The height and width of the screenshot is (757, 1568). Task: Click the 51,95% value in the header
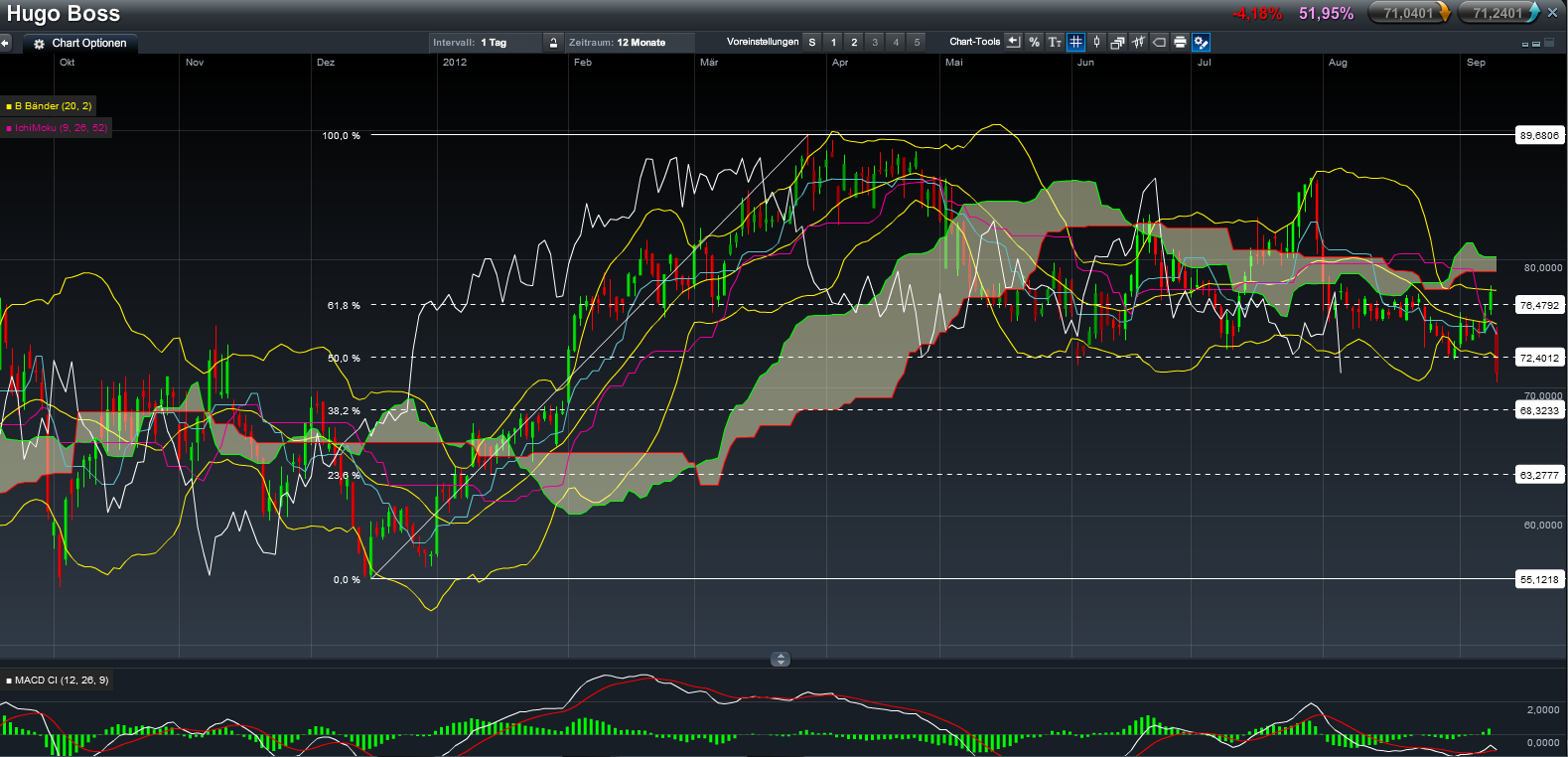(x=1326, y=14)
